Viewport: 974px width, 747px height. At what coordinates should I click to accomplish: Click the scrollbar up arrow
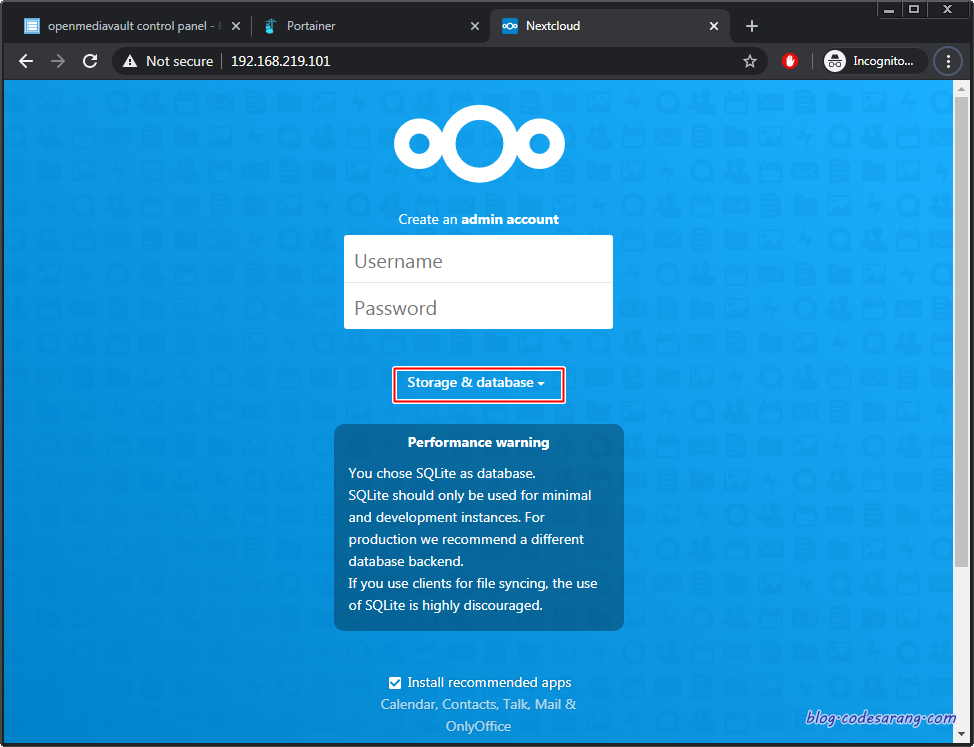pyautogui.click(x=960, y=89)
